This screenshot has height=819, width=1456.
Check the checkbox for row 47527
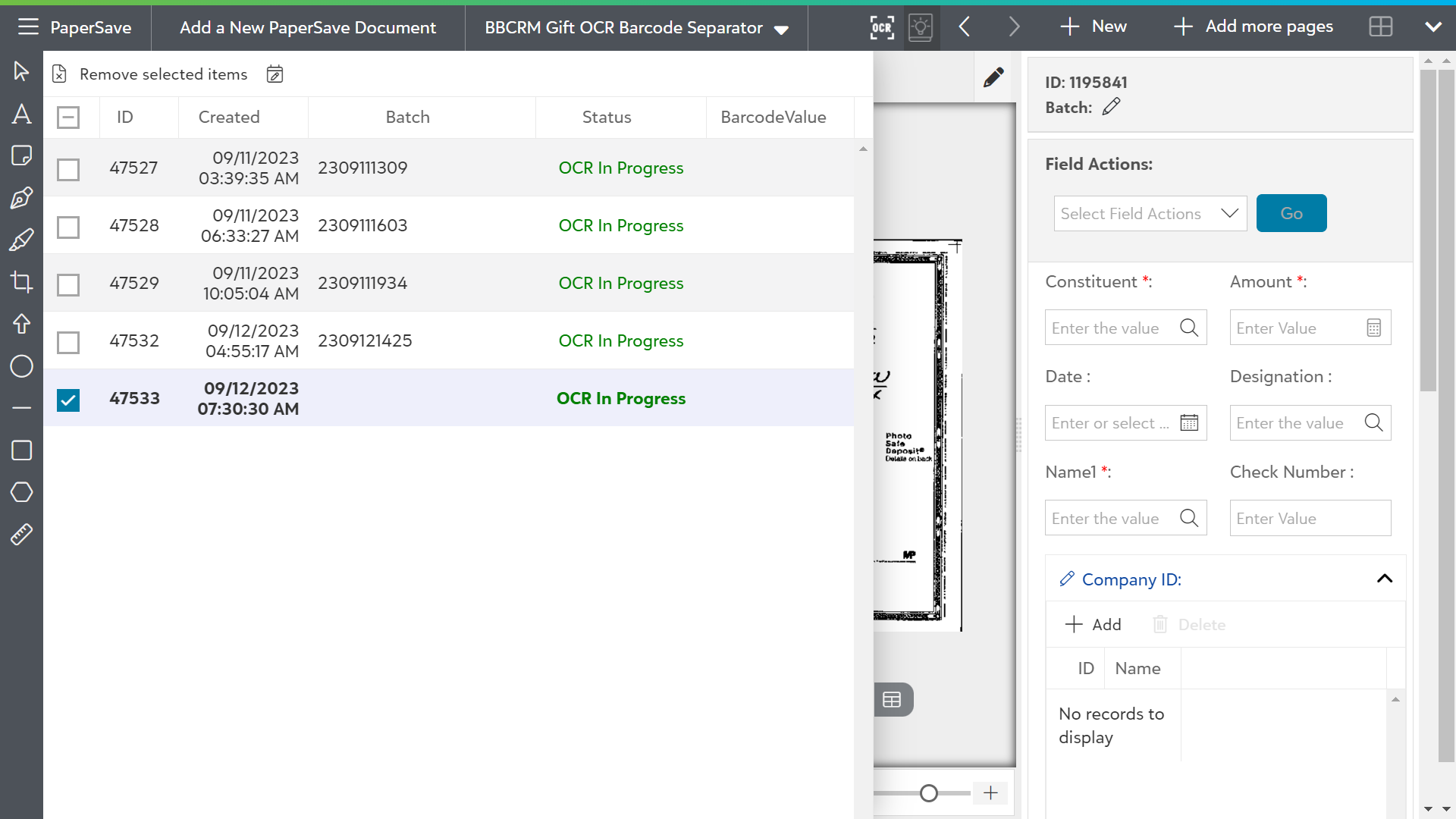coord(68,169)
